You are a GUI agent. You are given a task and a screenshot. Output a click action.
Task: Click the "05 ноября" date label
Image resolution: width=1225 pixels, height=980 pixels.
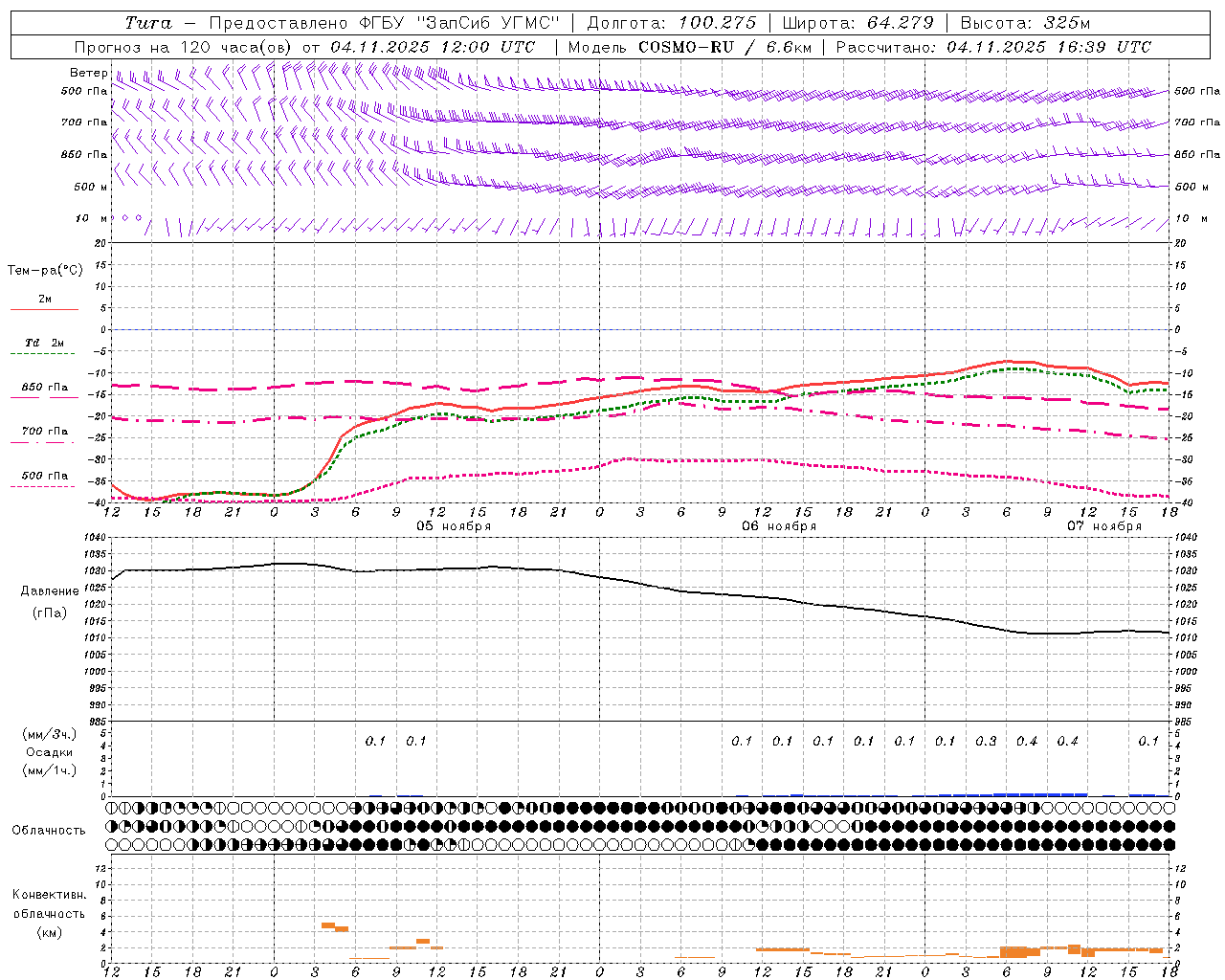click(x=454, y=526)
